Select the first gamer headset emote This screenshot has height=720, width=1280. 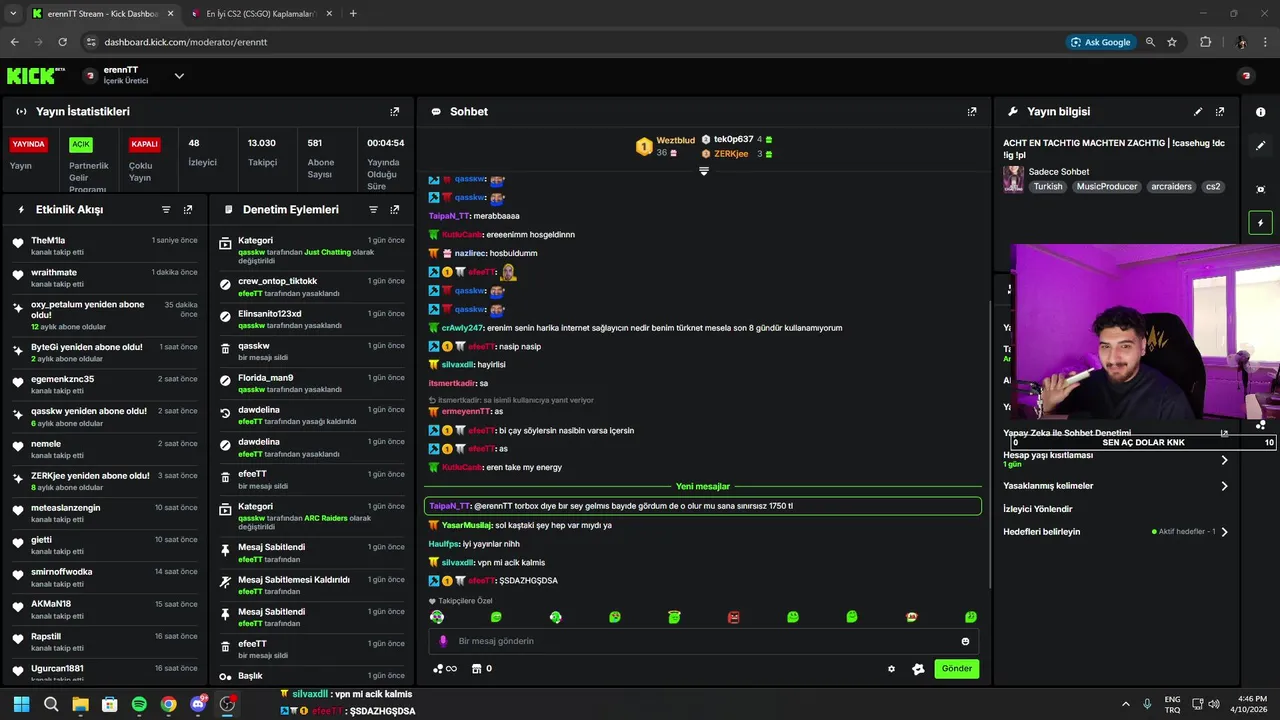(437, 617)
